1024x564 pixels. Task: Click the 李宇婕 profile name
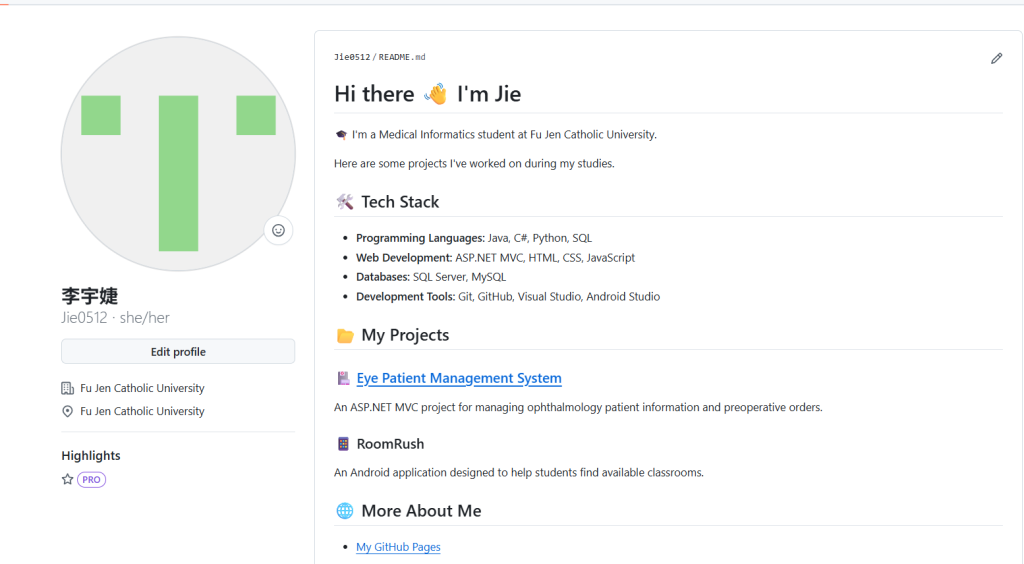click(x=90, y=296)
